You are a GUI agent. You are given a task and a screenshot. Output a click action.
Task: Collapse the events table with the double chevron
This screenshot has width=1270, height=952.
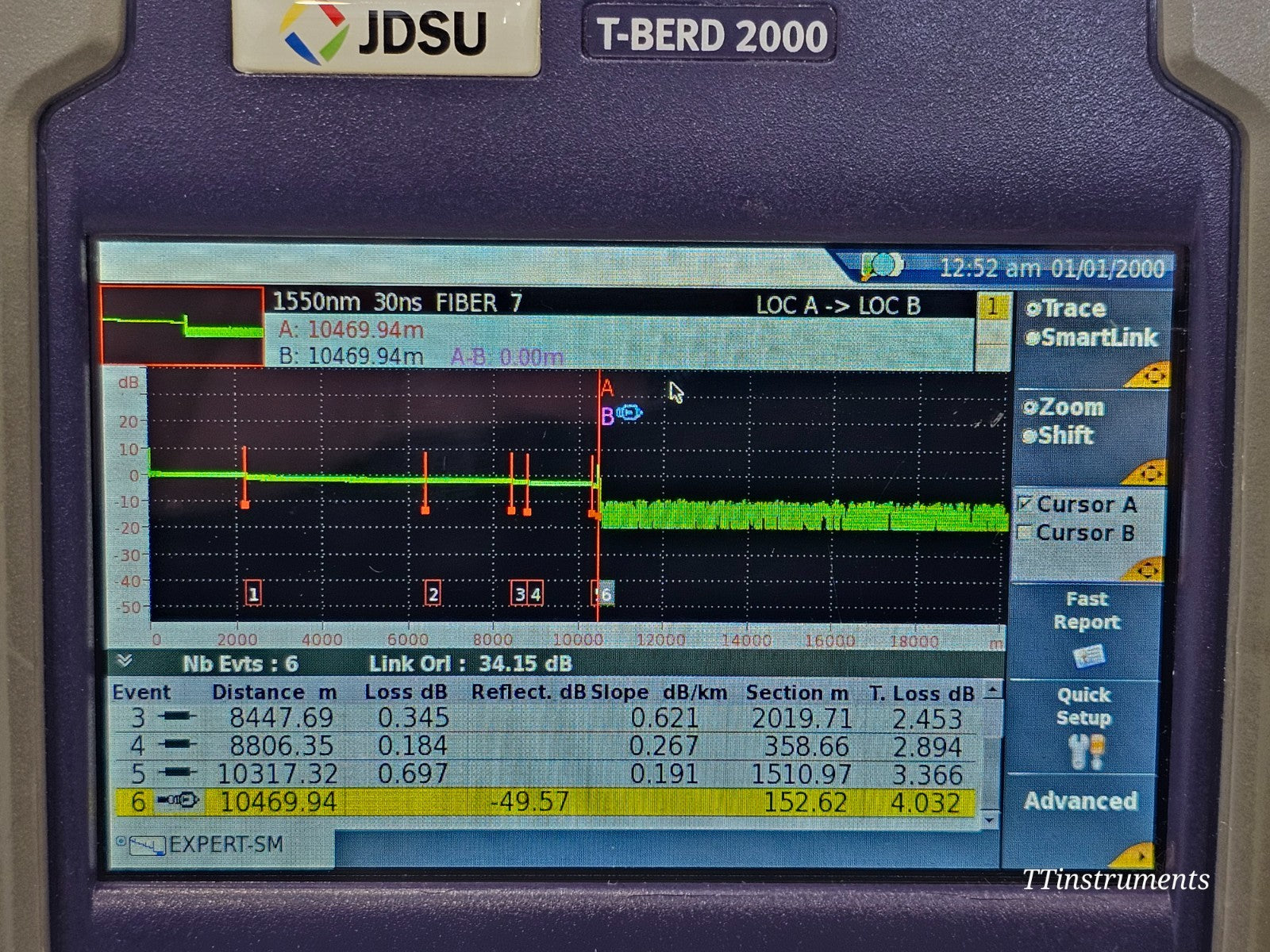[123, 658]
